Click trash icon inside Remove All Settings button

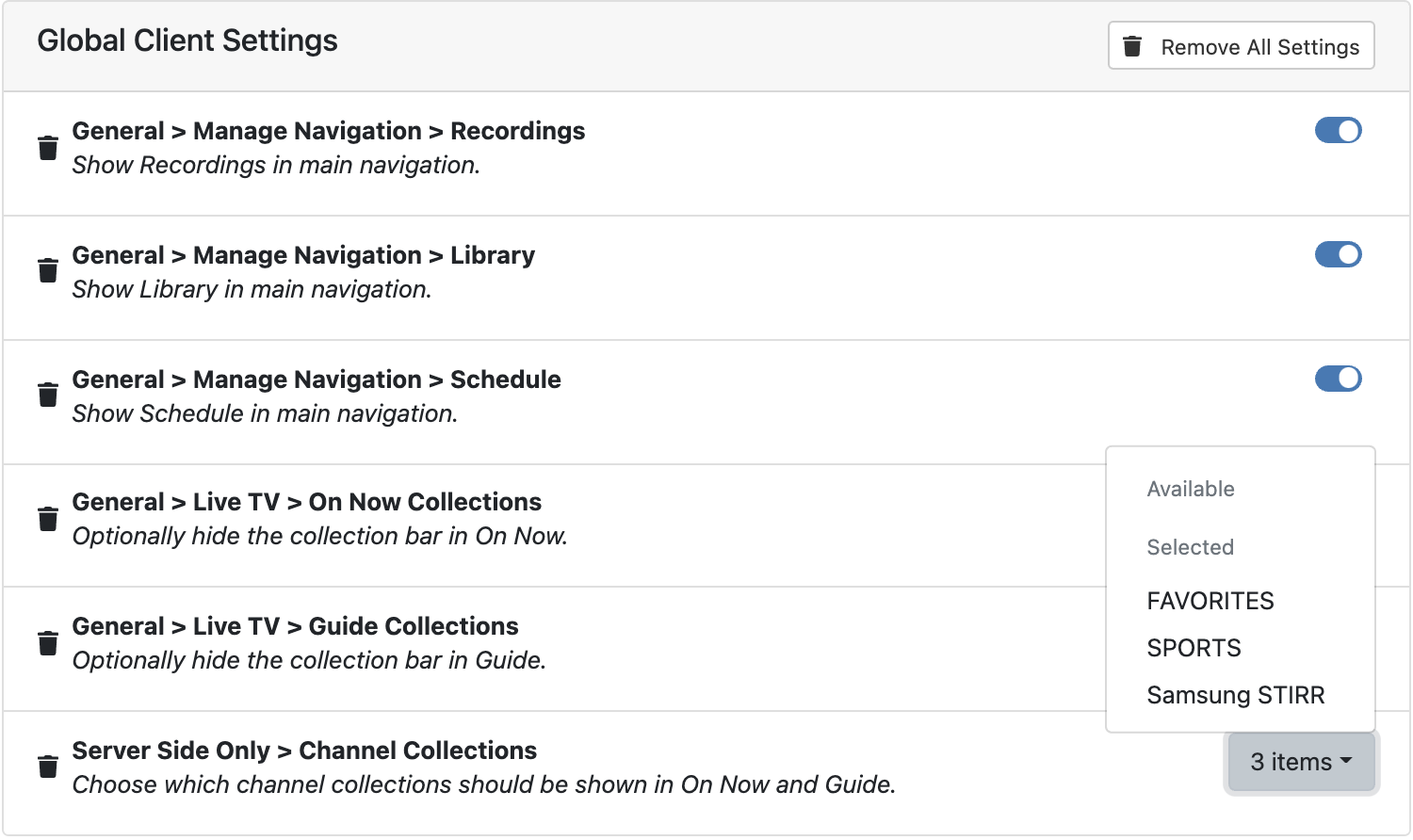[1133, 46]
